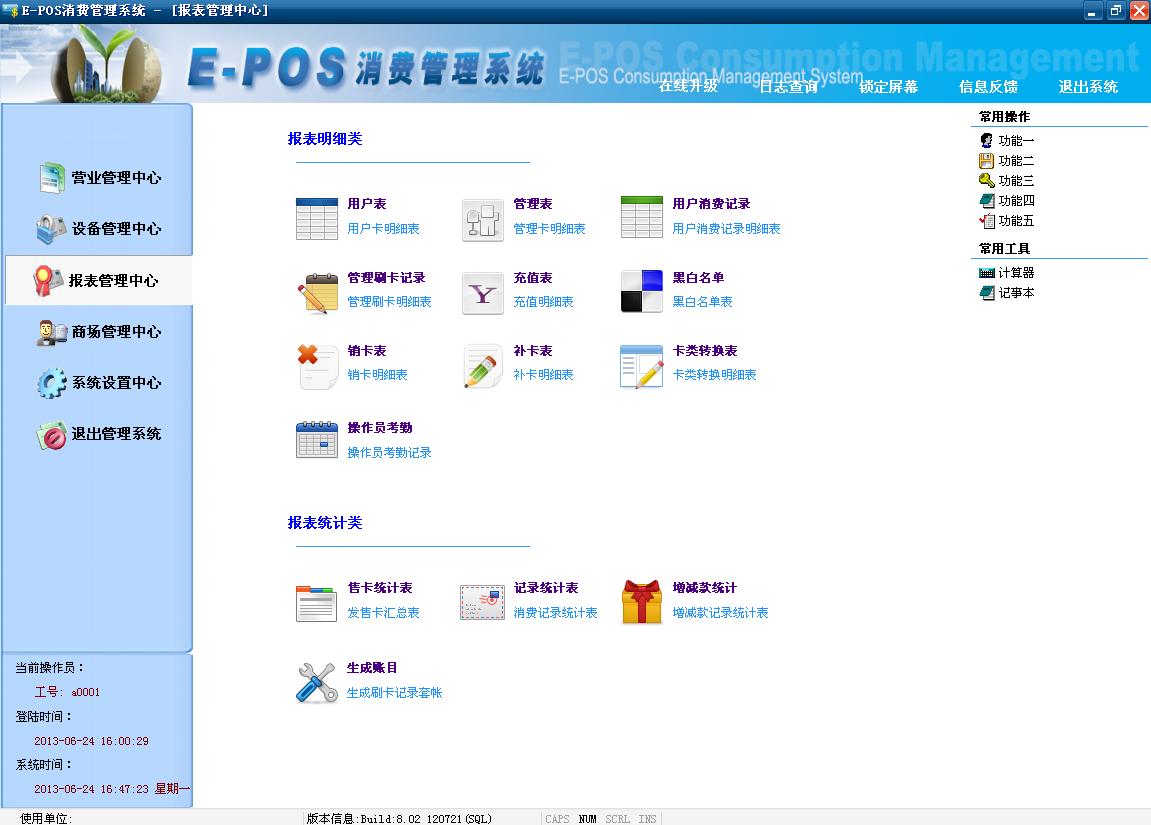This screenshot has width=1151, height=825.
Task: Click the 用户表 table icon
Action: click(317, 218)
